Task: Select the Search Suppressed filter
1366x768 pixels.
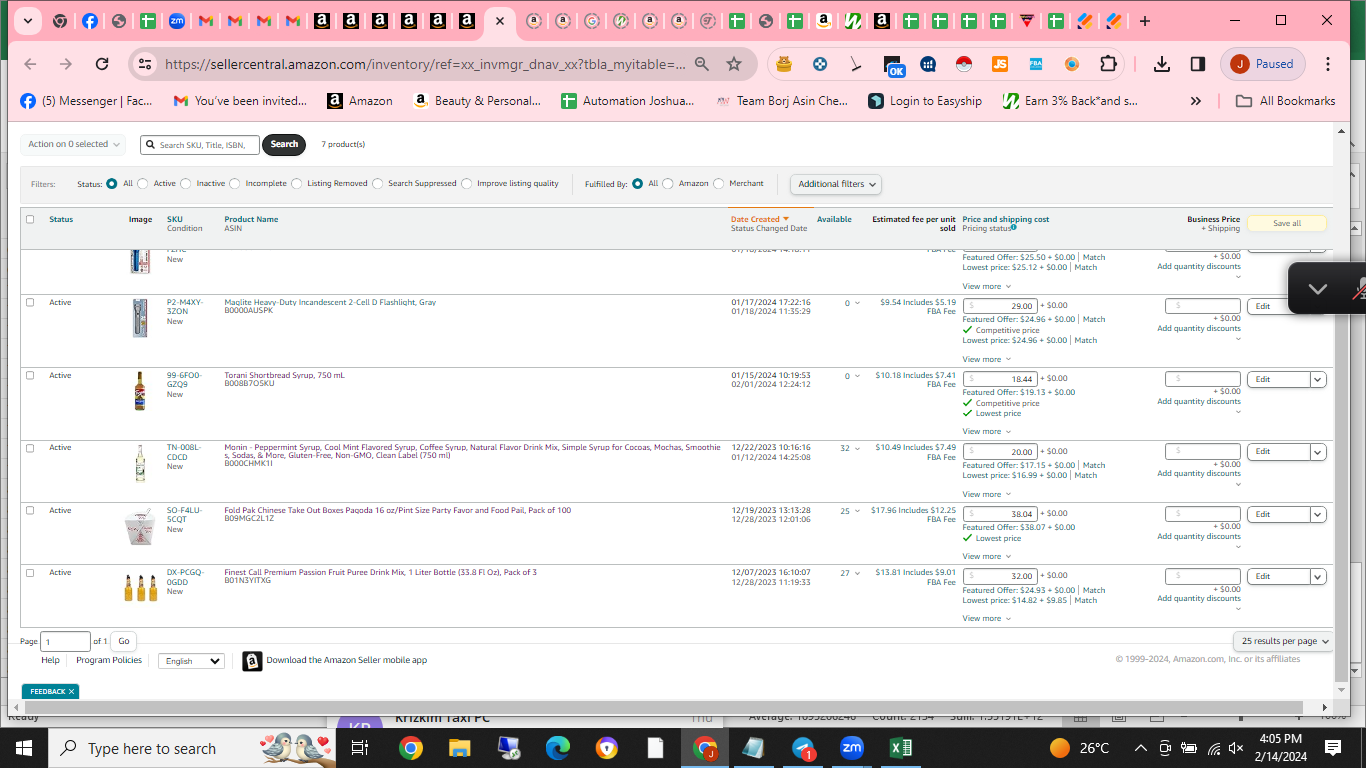Action: (x=377, y=184)
